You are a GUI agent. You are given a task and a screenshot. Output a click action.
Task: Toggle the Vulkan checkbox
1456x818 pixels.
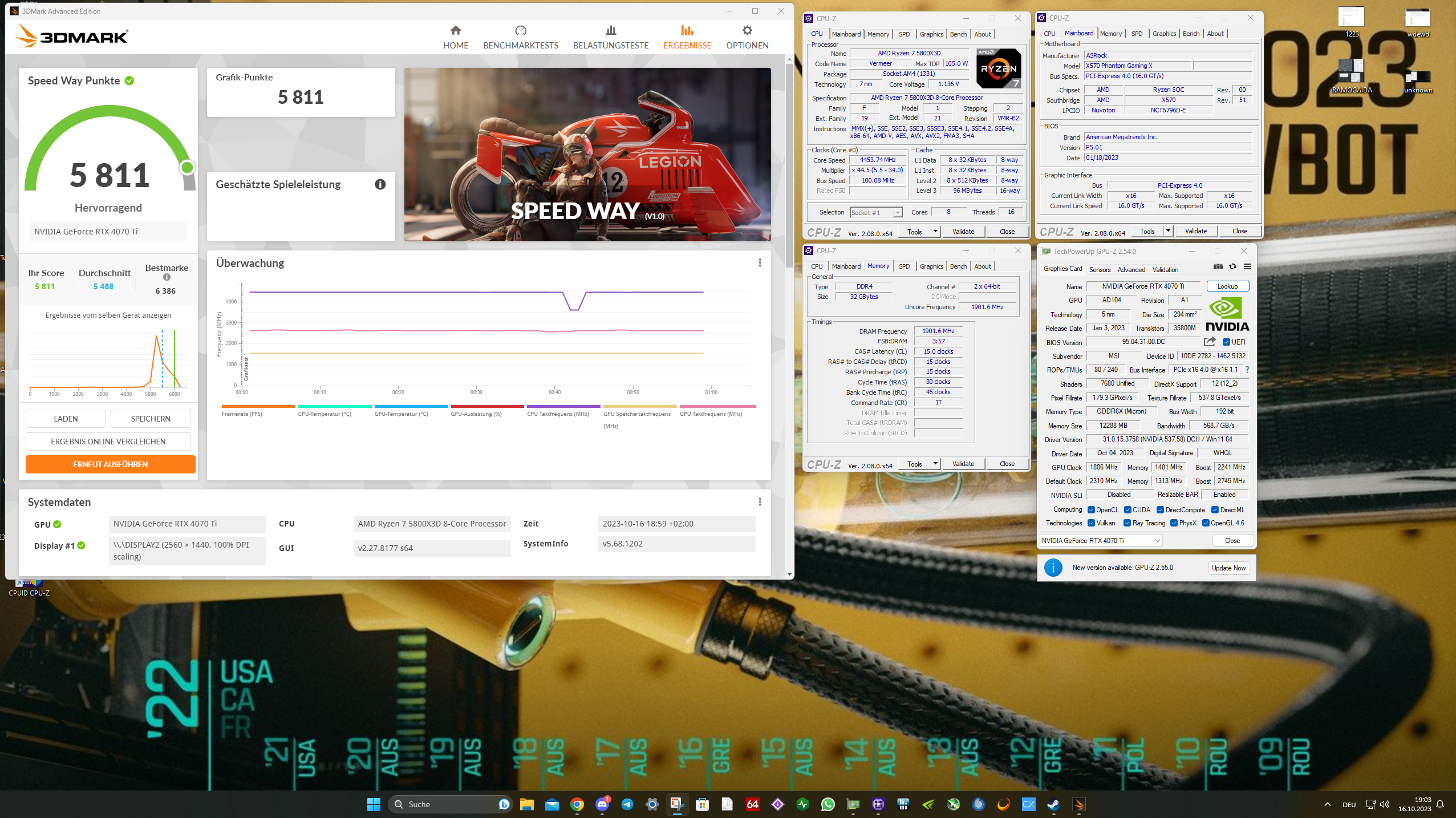[1091, 523]
